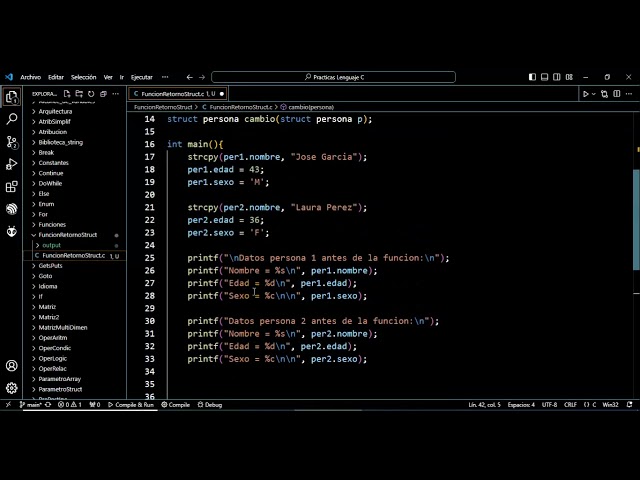640x480 pixels.
Task: Customize layout icon in title bar
Action: coord(569,77)
